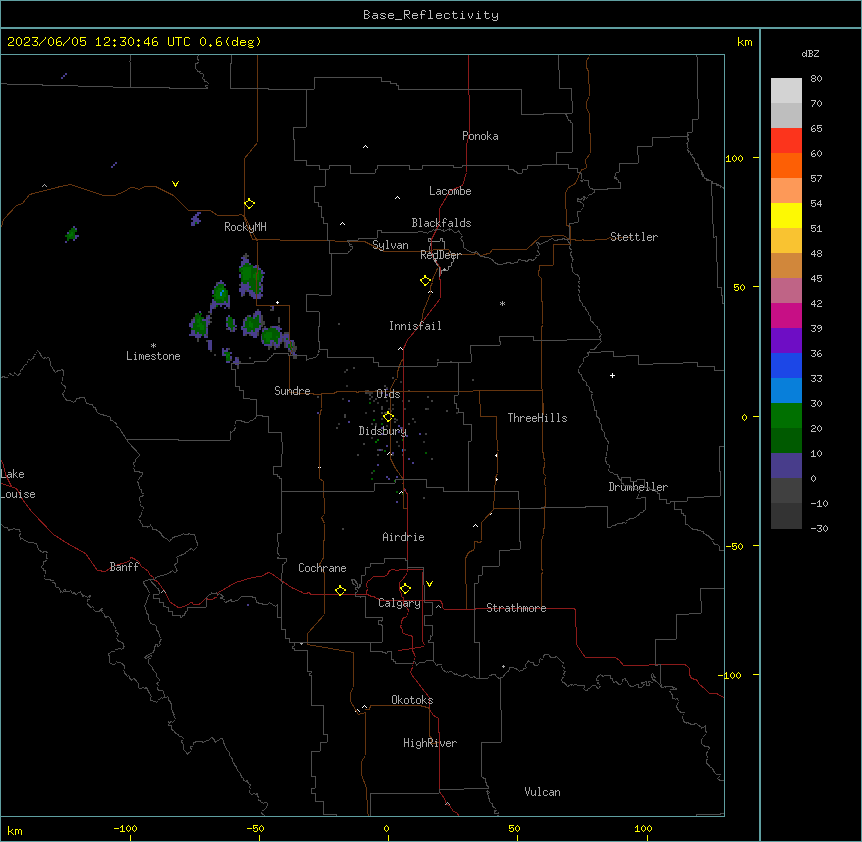This screenshot has height=842, width=862.
Task: Click the Ponoka city label
Action: tap(480, 136)
